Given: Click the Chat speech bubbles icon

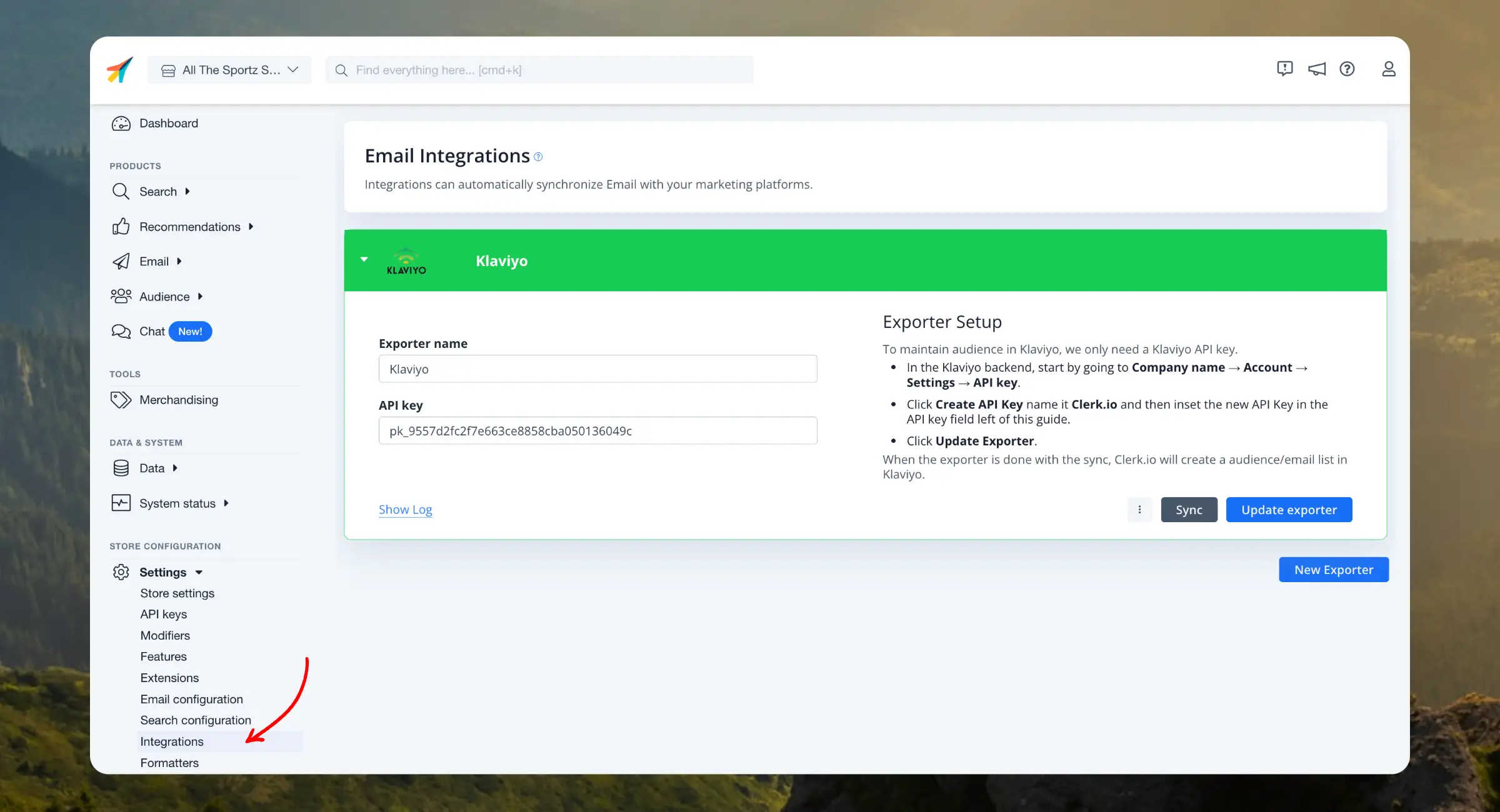Looking at the screenshot, I should coord(121,331).
